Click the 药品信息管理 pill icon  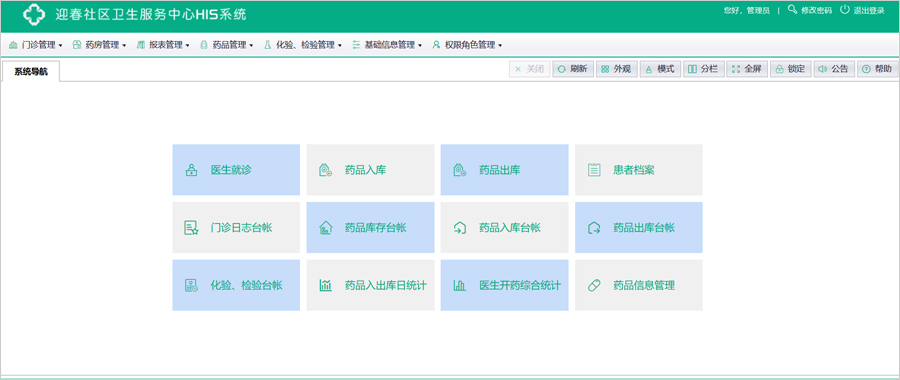click(594, 285)
